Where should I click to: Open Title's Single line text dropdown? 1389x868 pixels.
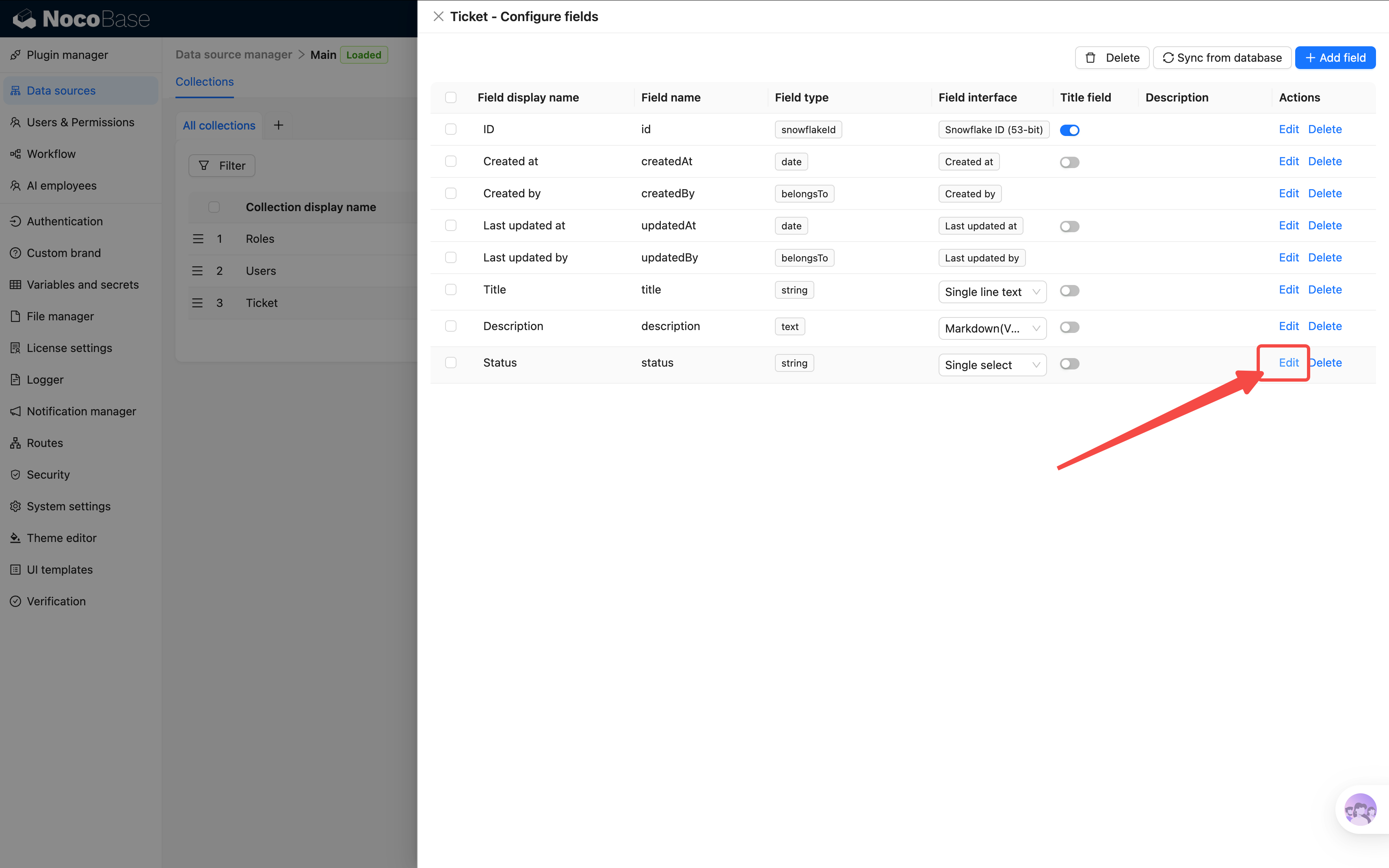992,291
